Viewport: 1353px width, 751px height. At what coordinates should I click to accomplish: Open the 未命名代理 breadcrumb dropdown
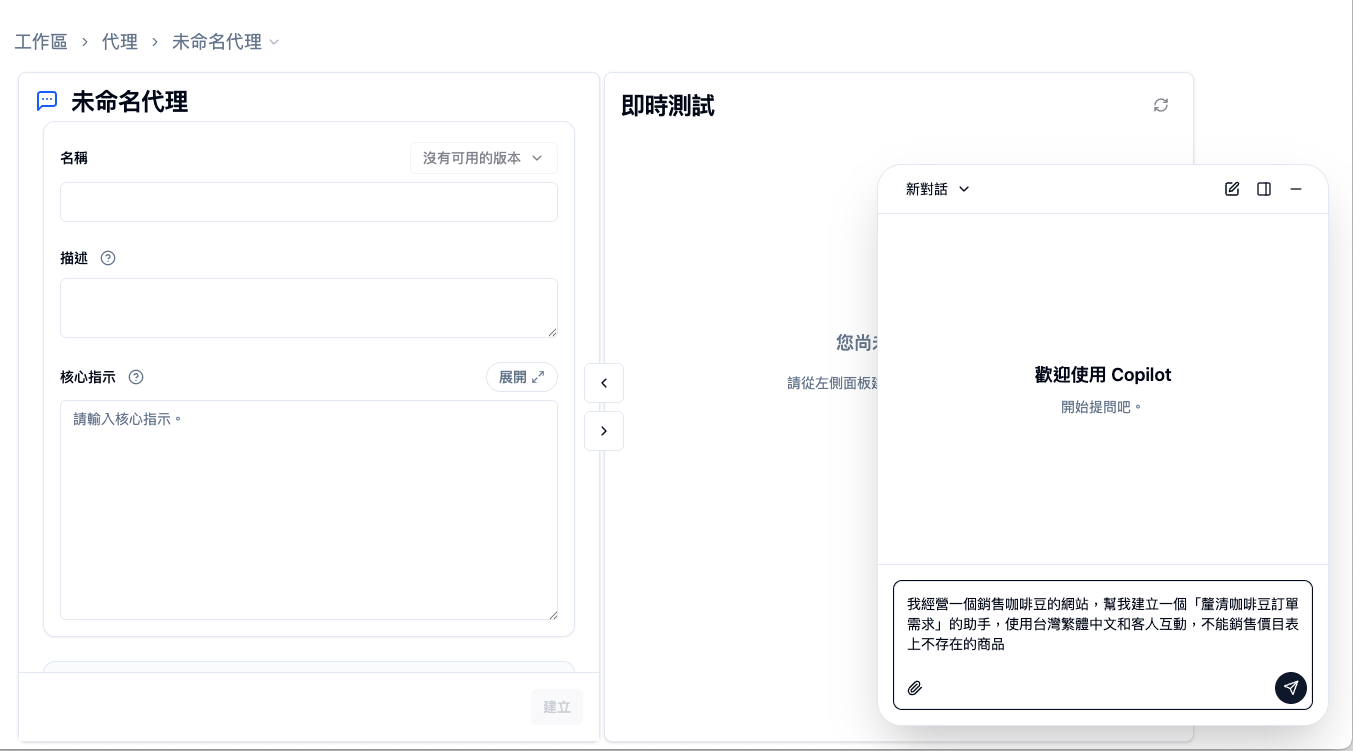coord(226,42)
